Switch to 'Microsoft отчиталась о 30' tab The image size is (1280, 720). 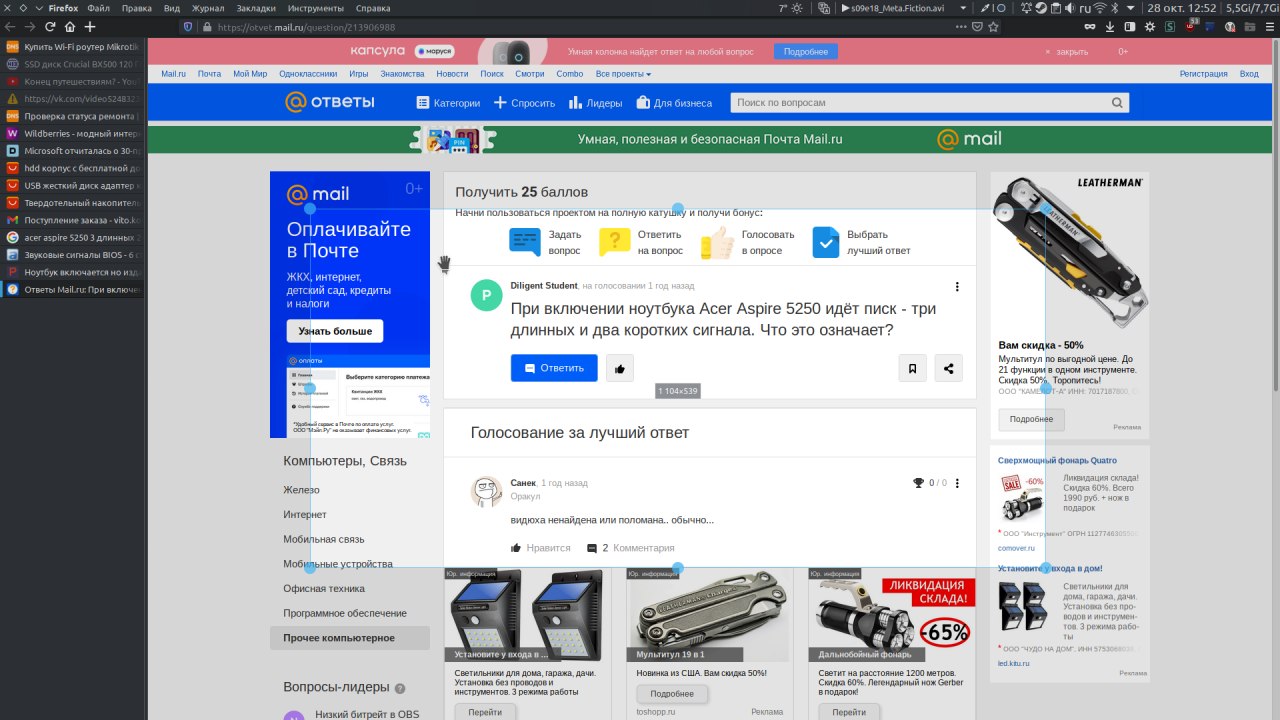click(x=72, y=150)
